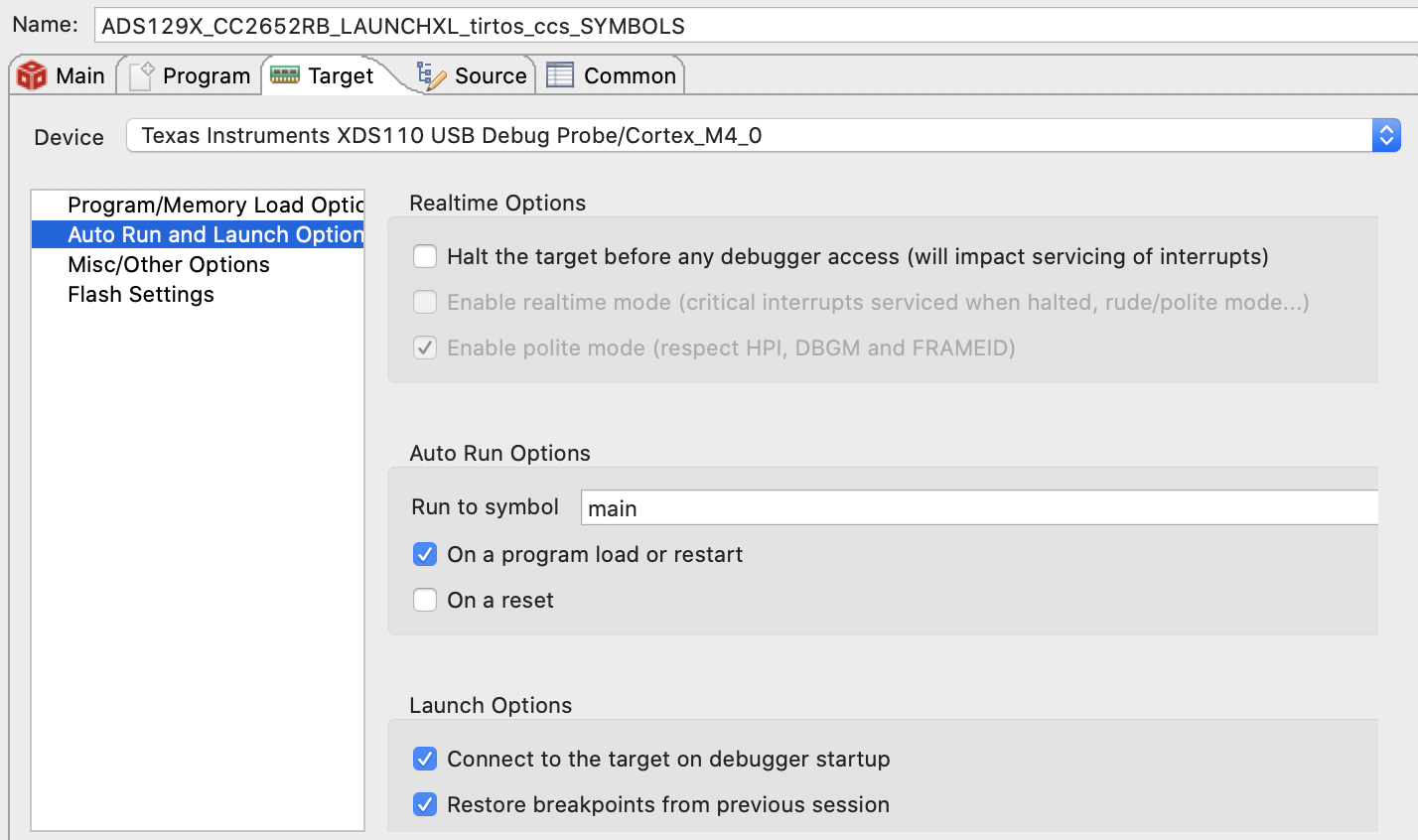Click the Common tab table icon
1418x840 pixels.
(560, 75)
